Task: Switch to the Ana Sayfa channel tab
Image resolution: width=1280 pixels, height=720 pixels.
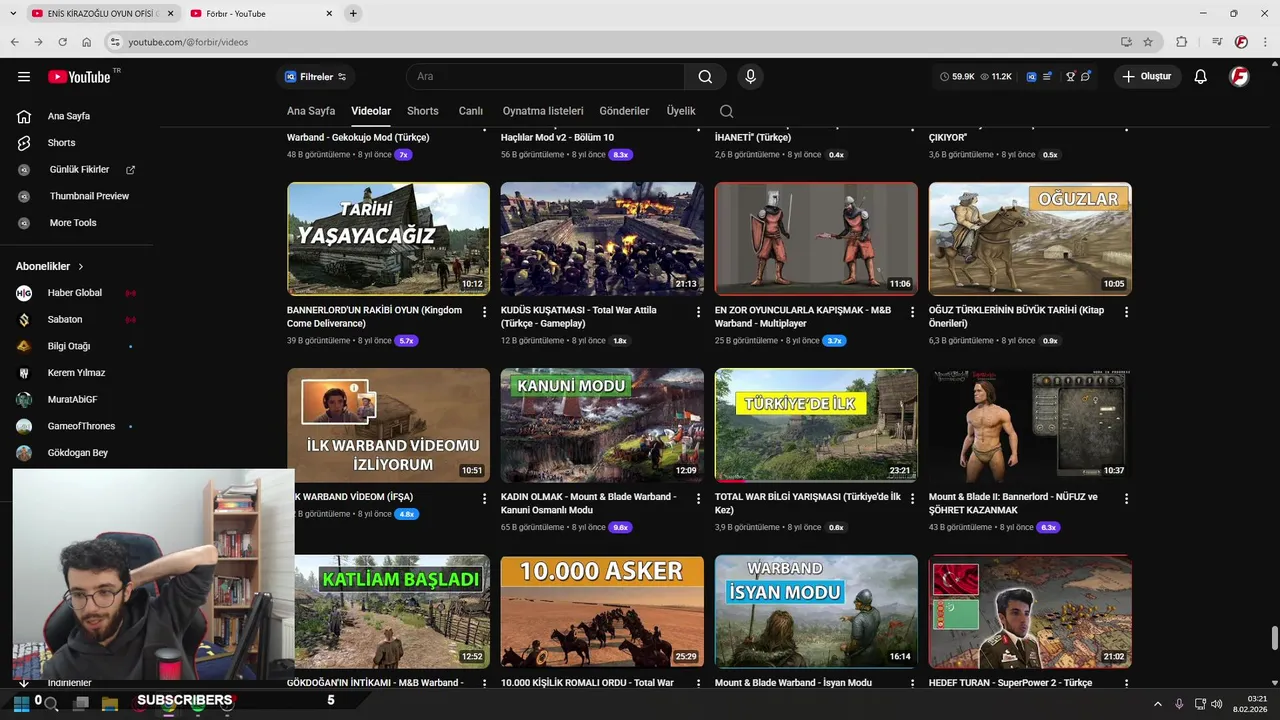Action: tap(311, 111)
